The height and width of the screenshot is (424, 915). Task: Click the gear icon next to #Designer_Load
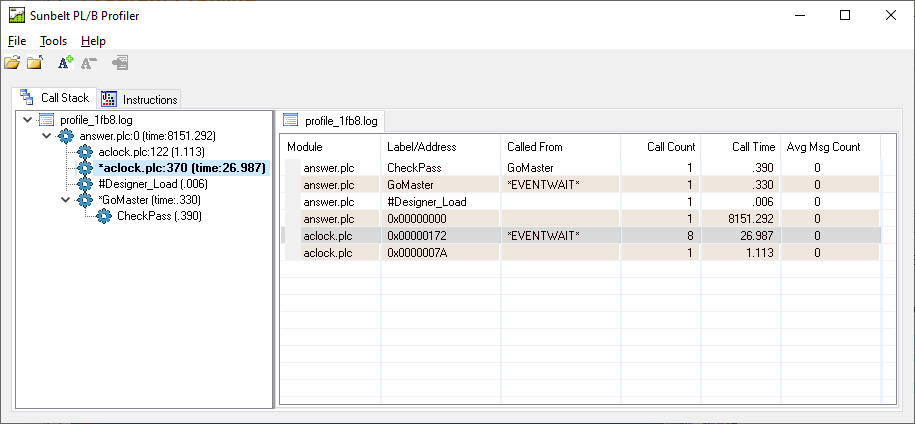[85, 184]
